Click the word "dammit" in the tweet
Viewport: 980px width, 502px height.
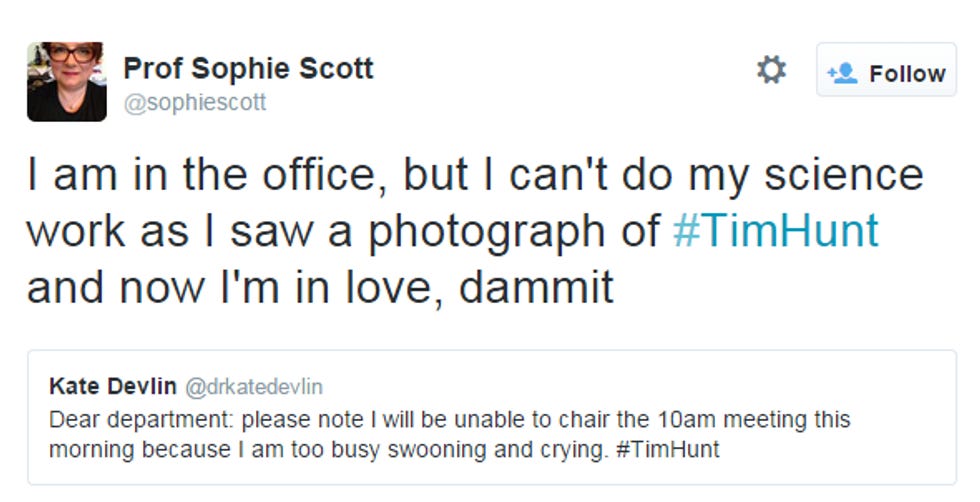[x=536, y=288]
